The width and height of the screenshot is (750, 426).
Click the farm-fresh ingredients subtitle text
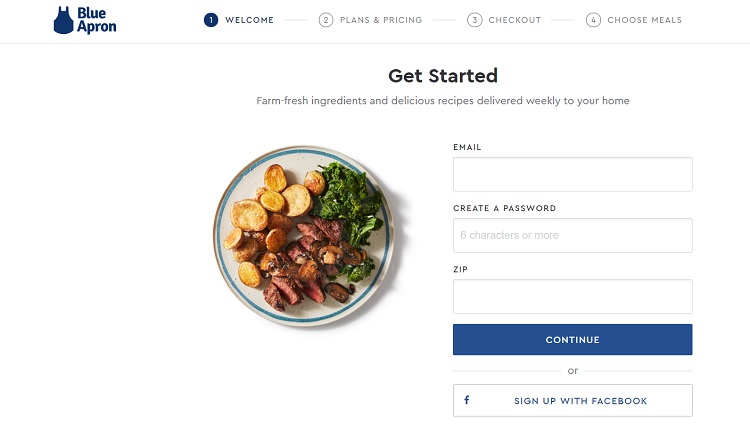click(x=442, y=101)
